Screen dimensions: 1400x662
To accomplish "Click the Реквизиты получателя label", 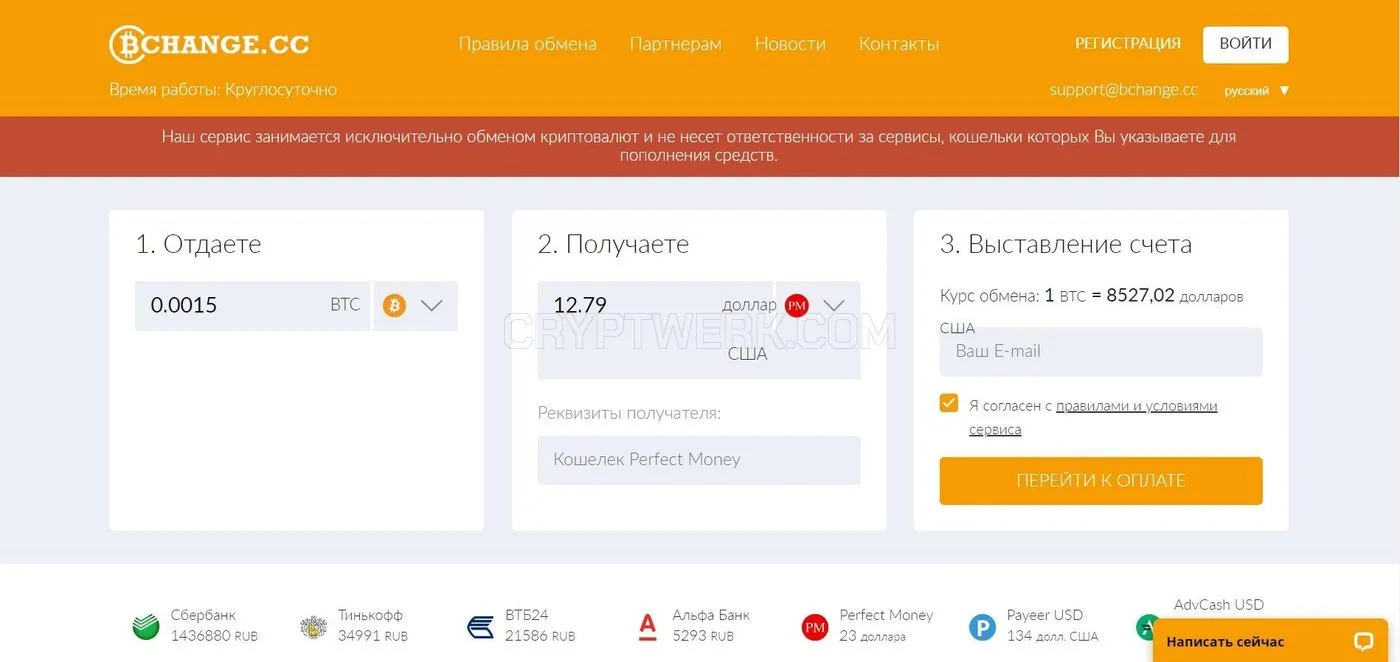I will click(629, 413).
